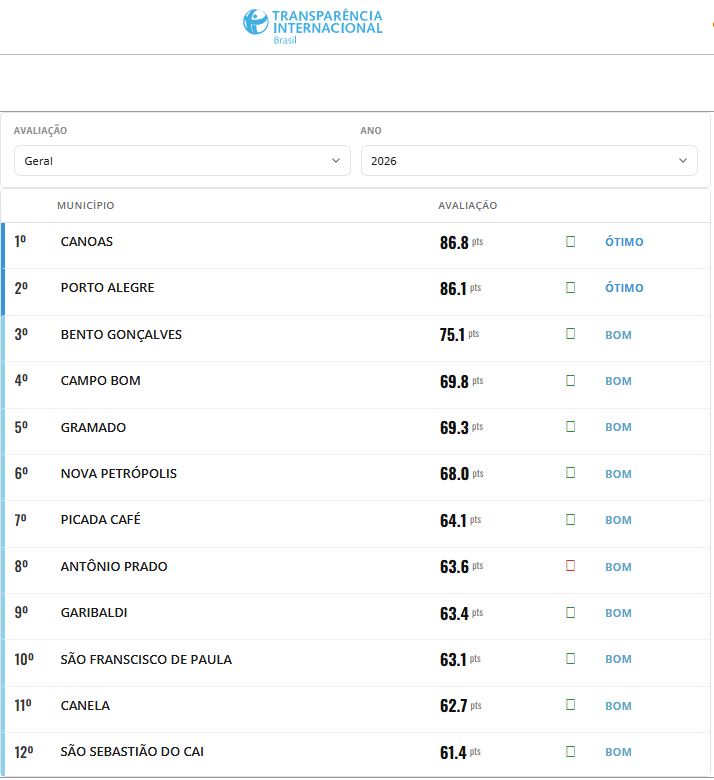Open the SÃO SEBASTIÃO DO CAI entry
The width and height of the screenshot is (714, 780).
(x=132, y=752)
